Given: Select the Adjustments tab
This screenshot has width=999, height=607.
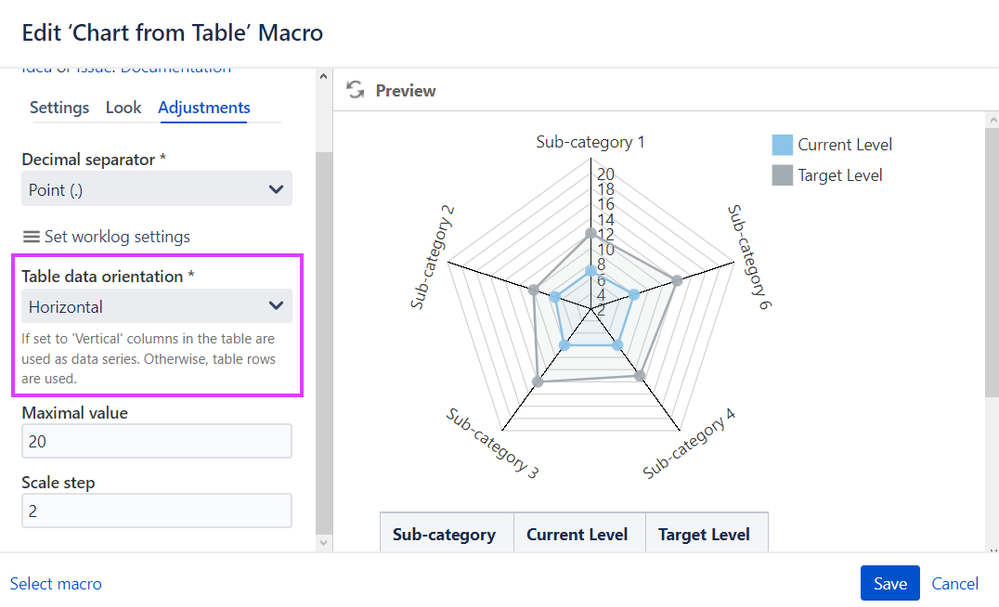Looking at the screenshot, I should click(x=204, y=107).
